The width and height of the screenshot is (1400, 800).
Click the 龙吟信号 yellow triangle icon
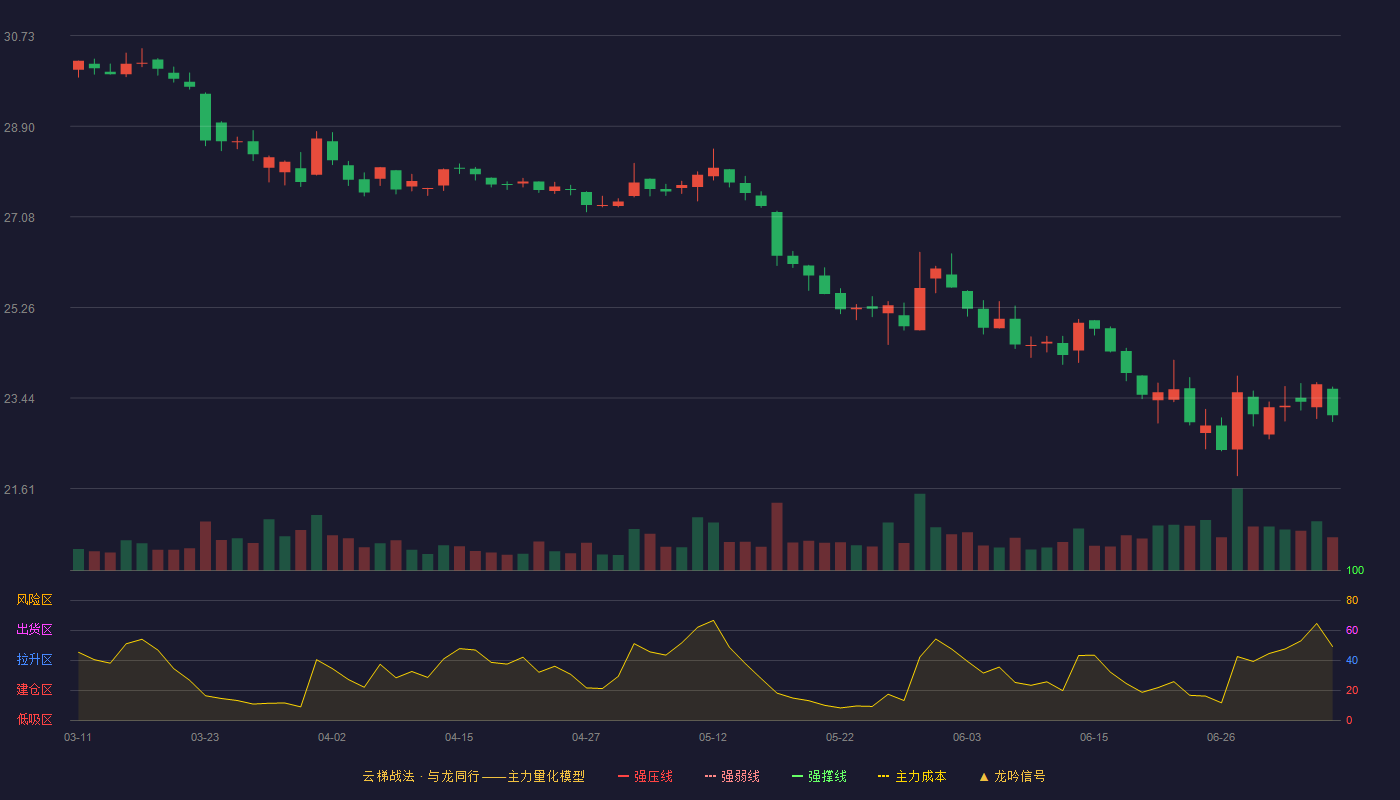point(983,776)
